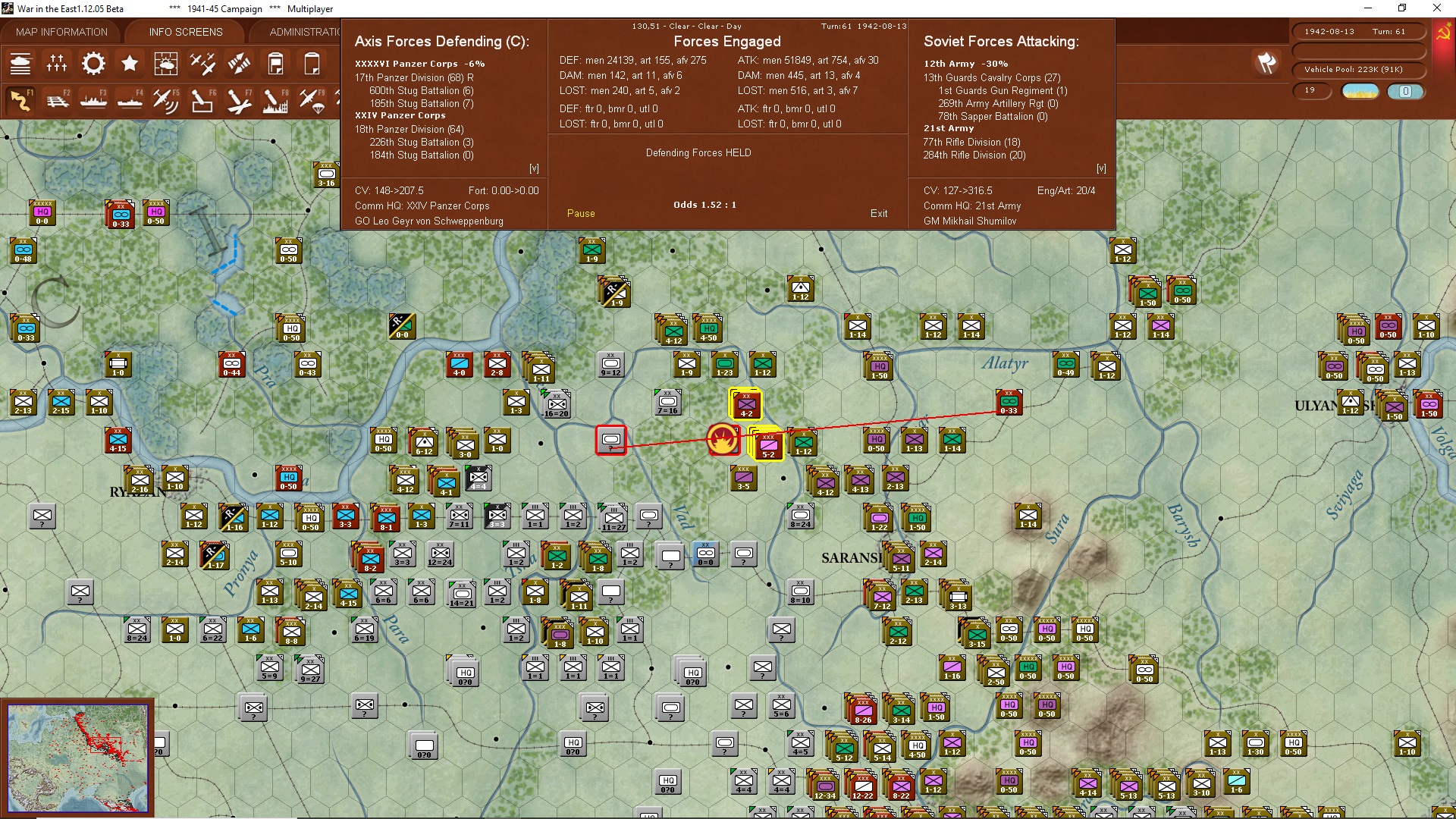Toggle the zero counter indicator
The image size is (1456, 819).
pos(1405,92)
